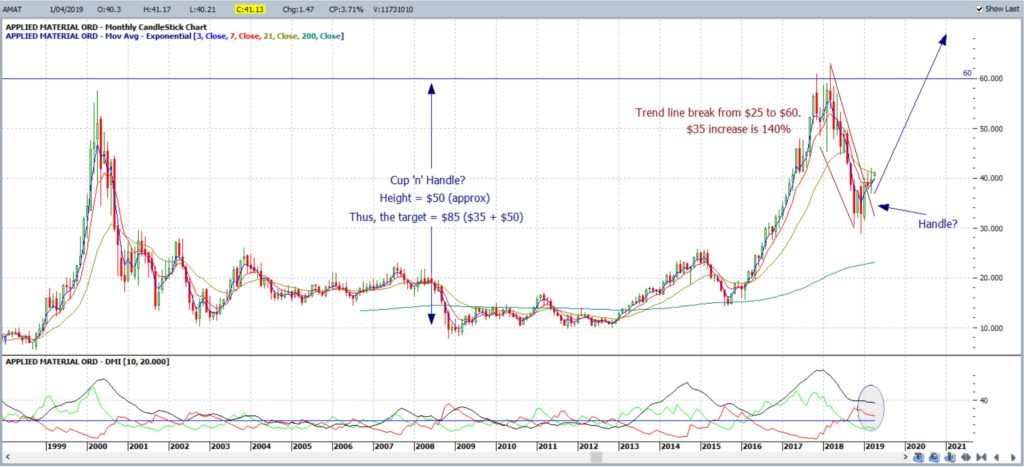
Task: Toggle the Show Last checkbox
Action: [979, 8]
